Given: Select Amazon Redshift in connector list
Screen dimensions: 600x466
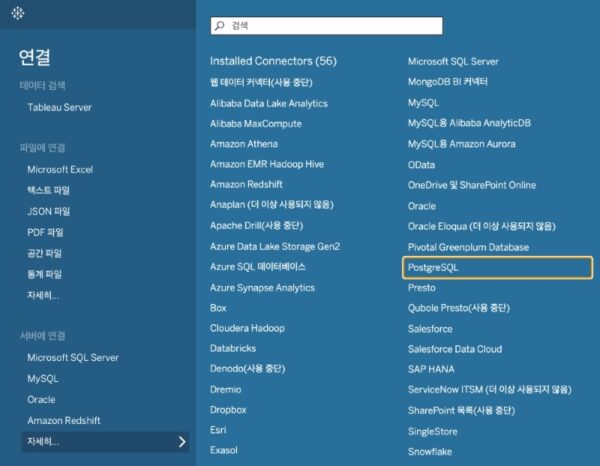Looking at the screenshot, I should [246, 185].
